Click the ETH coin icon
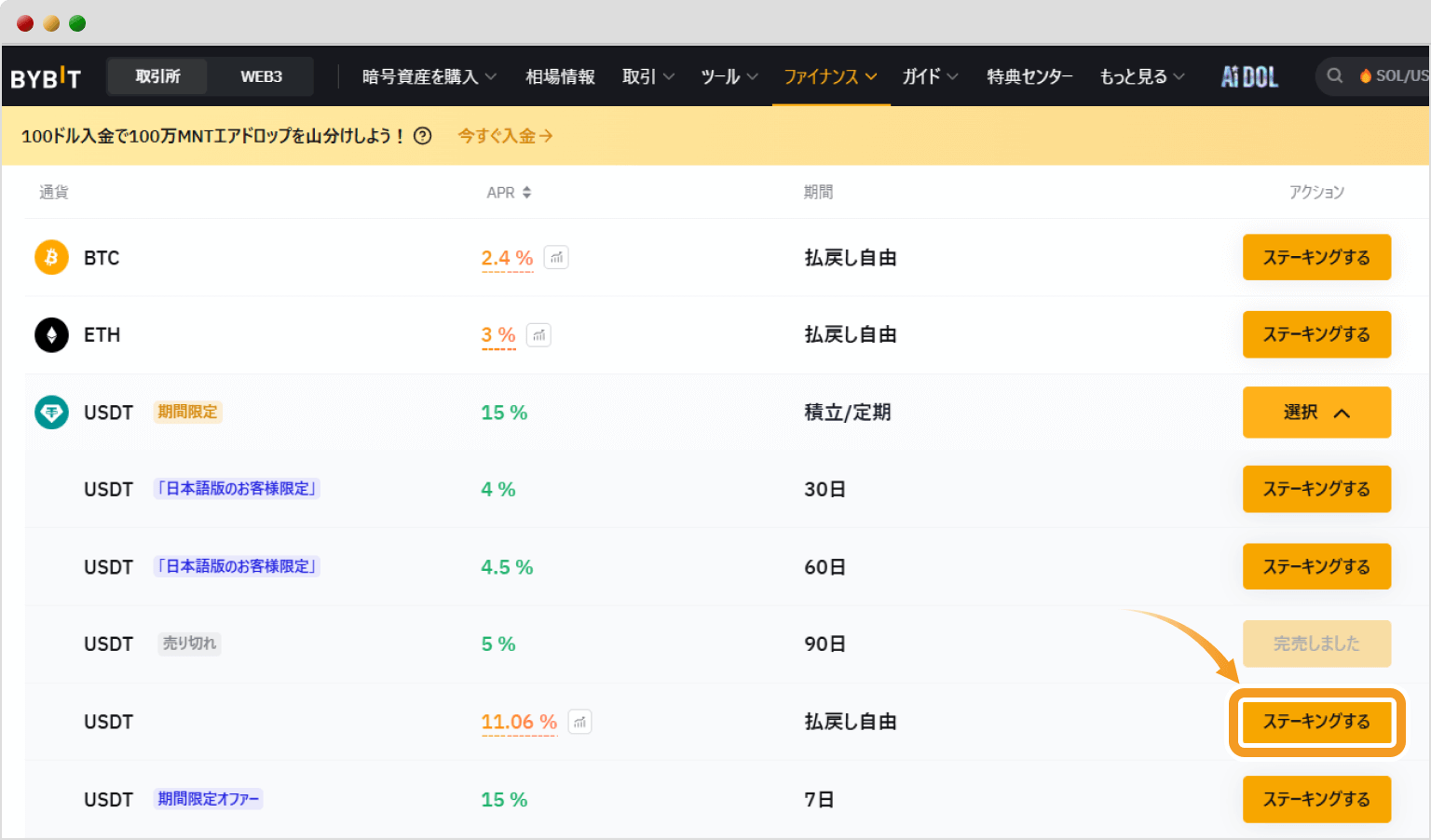 point(51,334)
